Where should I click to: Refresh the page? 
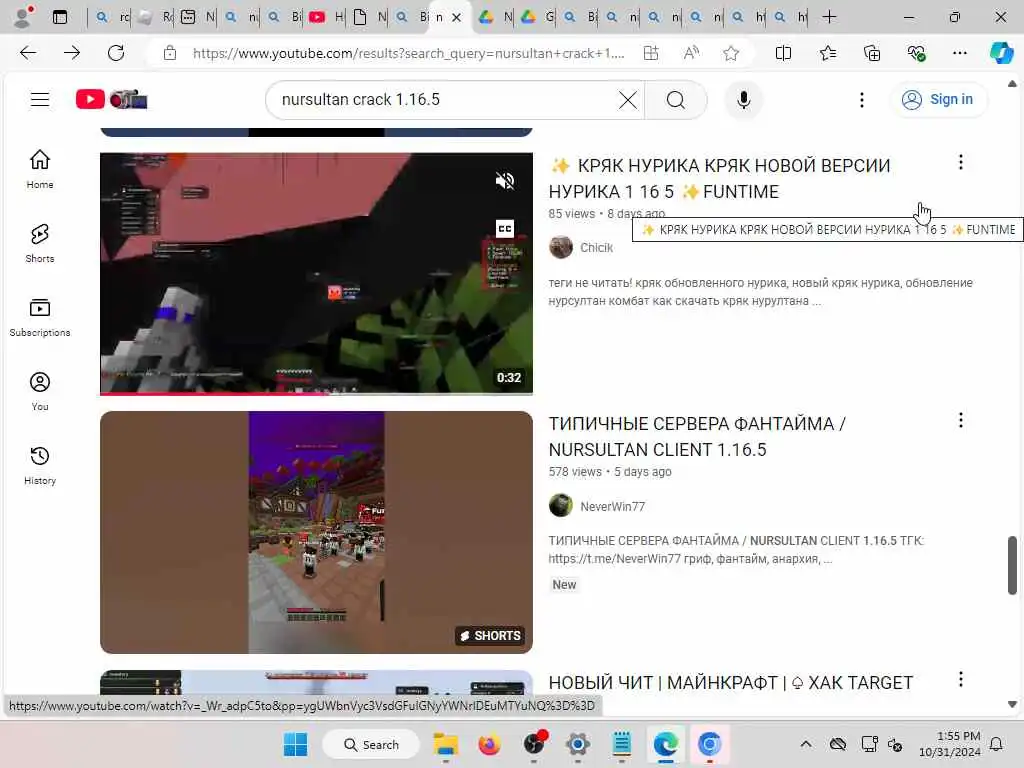coord(116,53)
